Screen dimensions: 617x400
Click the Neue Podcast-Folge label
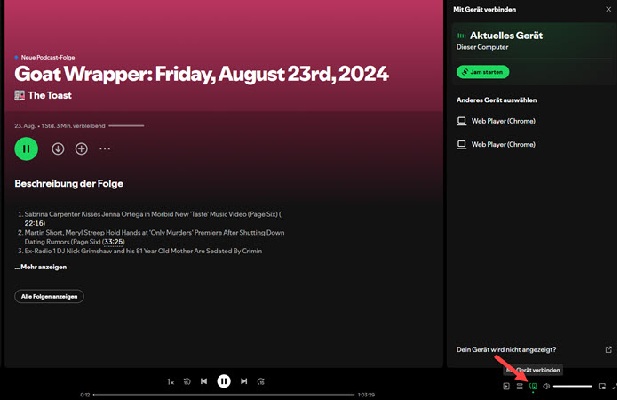[48, 57]
